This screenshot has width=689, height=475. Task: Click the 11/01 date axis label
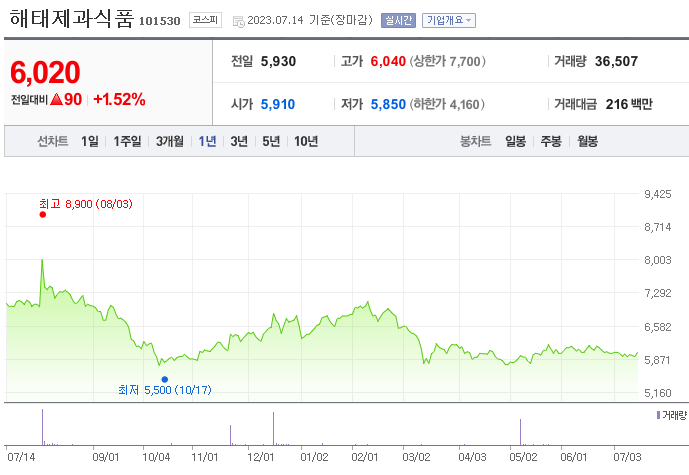tap(204, 457)
